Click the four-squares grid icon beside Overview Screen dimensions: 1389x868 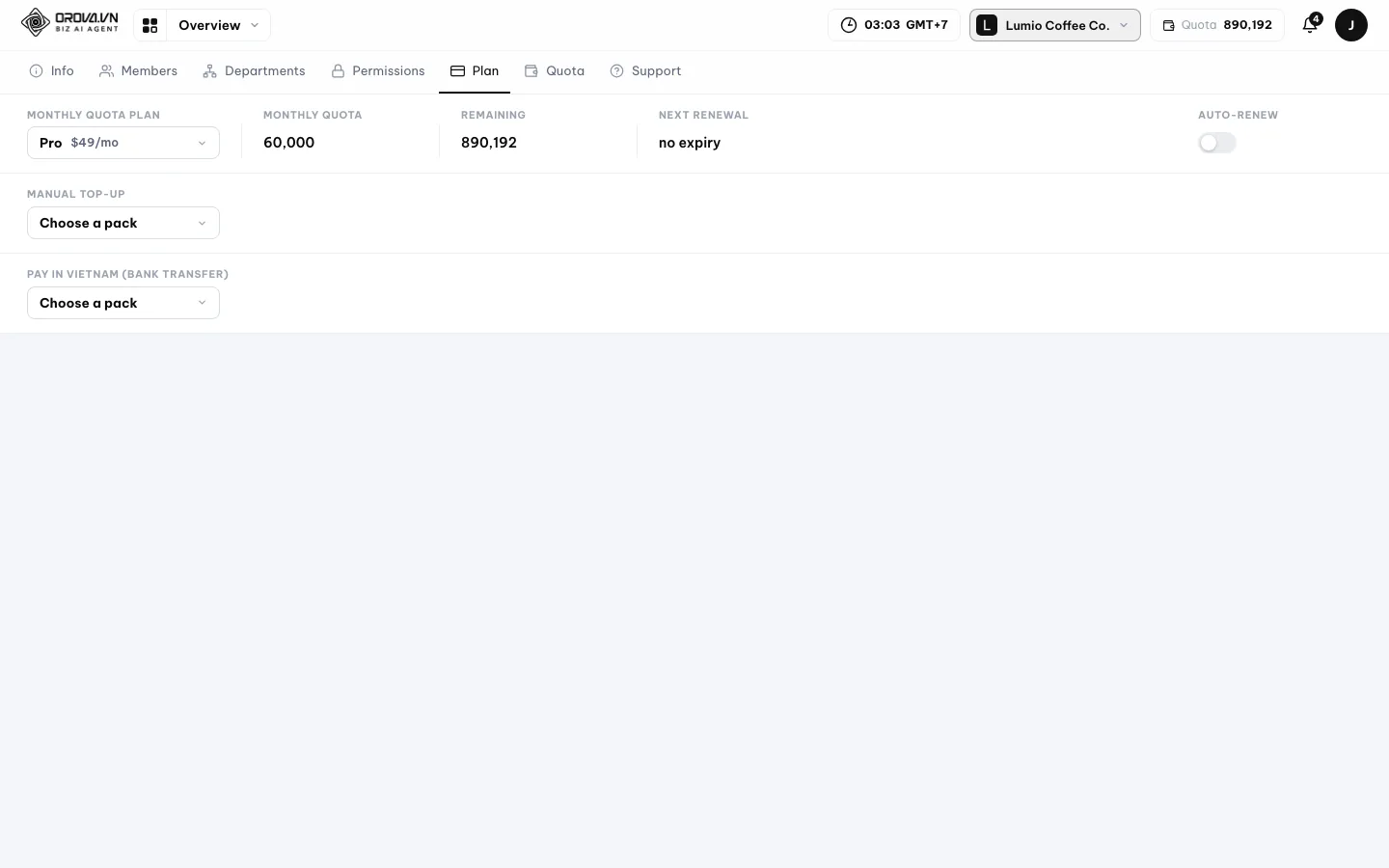pos(150,25)
